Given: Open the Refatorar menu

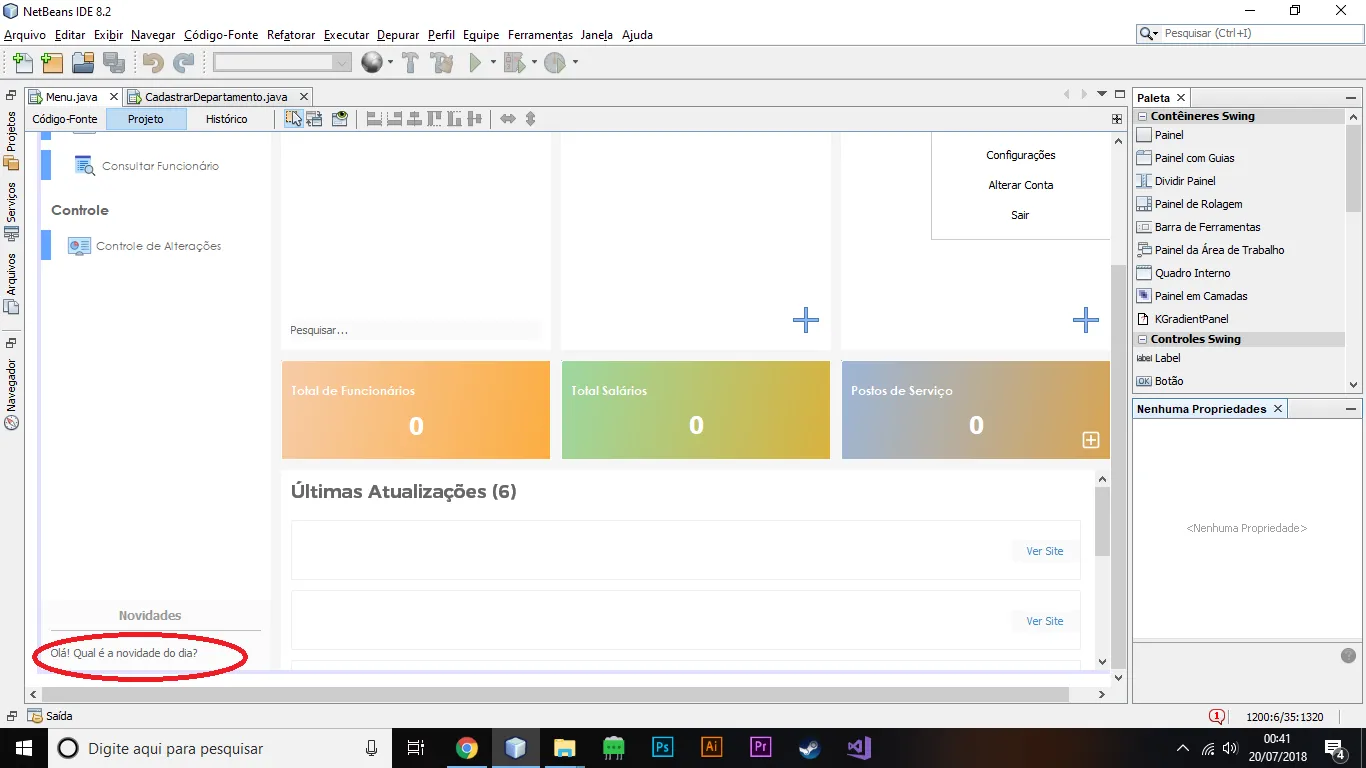Looking at the screenshot, I should 290,35.
